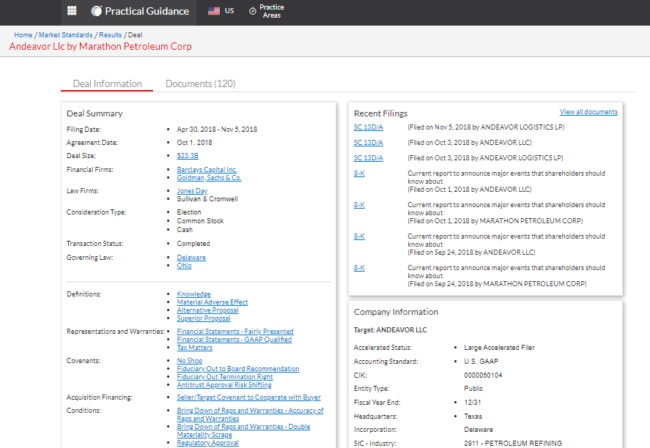
Task: Open the No Shop covenant link
Action: (x=189, y=361)
